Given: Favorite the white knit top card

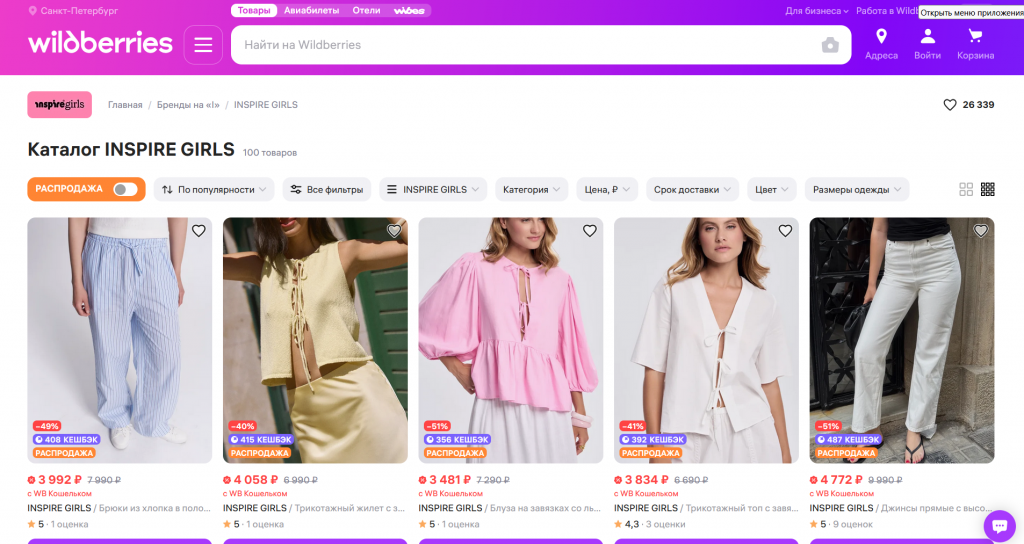Looking at the screenshot, I should point(785,231).
